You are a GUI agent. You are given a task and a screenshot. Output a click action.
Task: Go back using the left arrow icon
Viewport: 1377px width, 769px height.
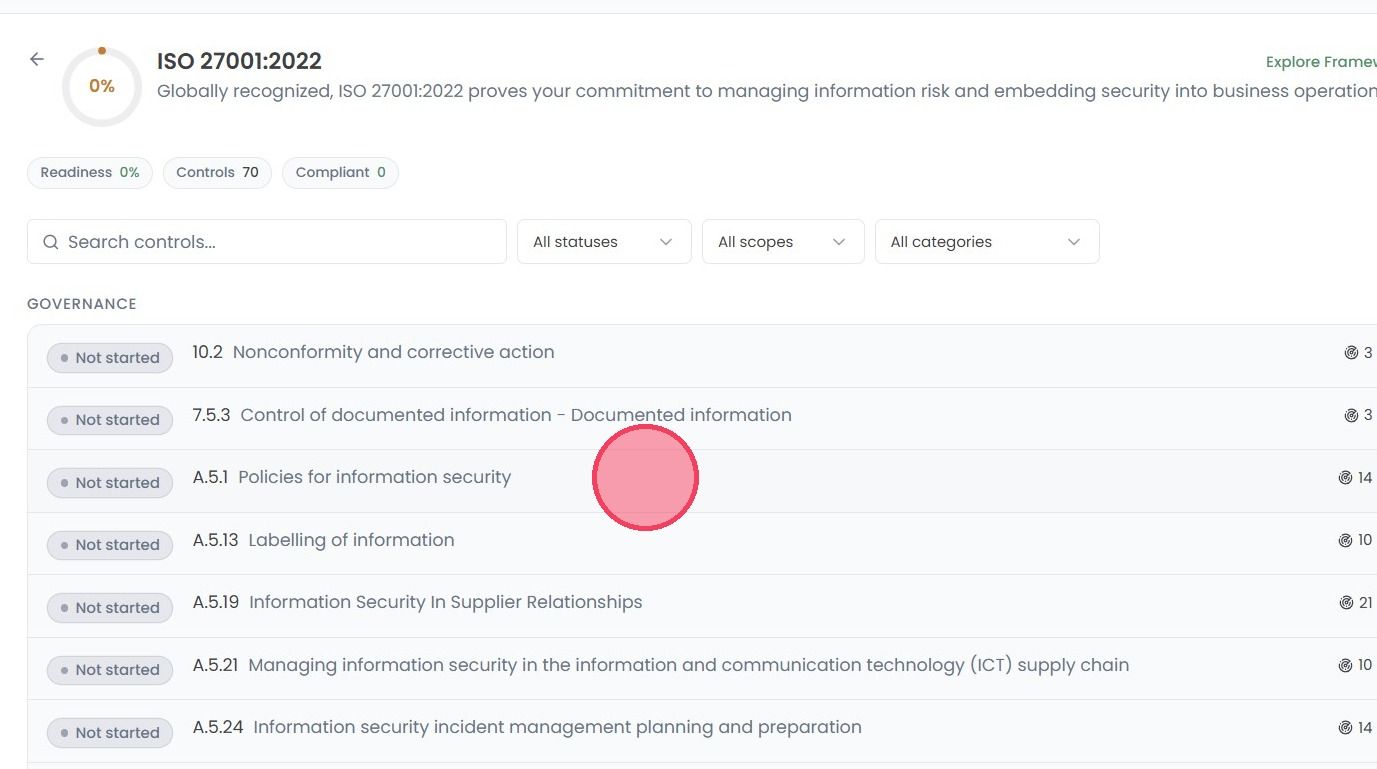[x=37, y=60]
